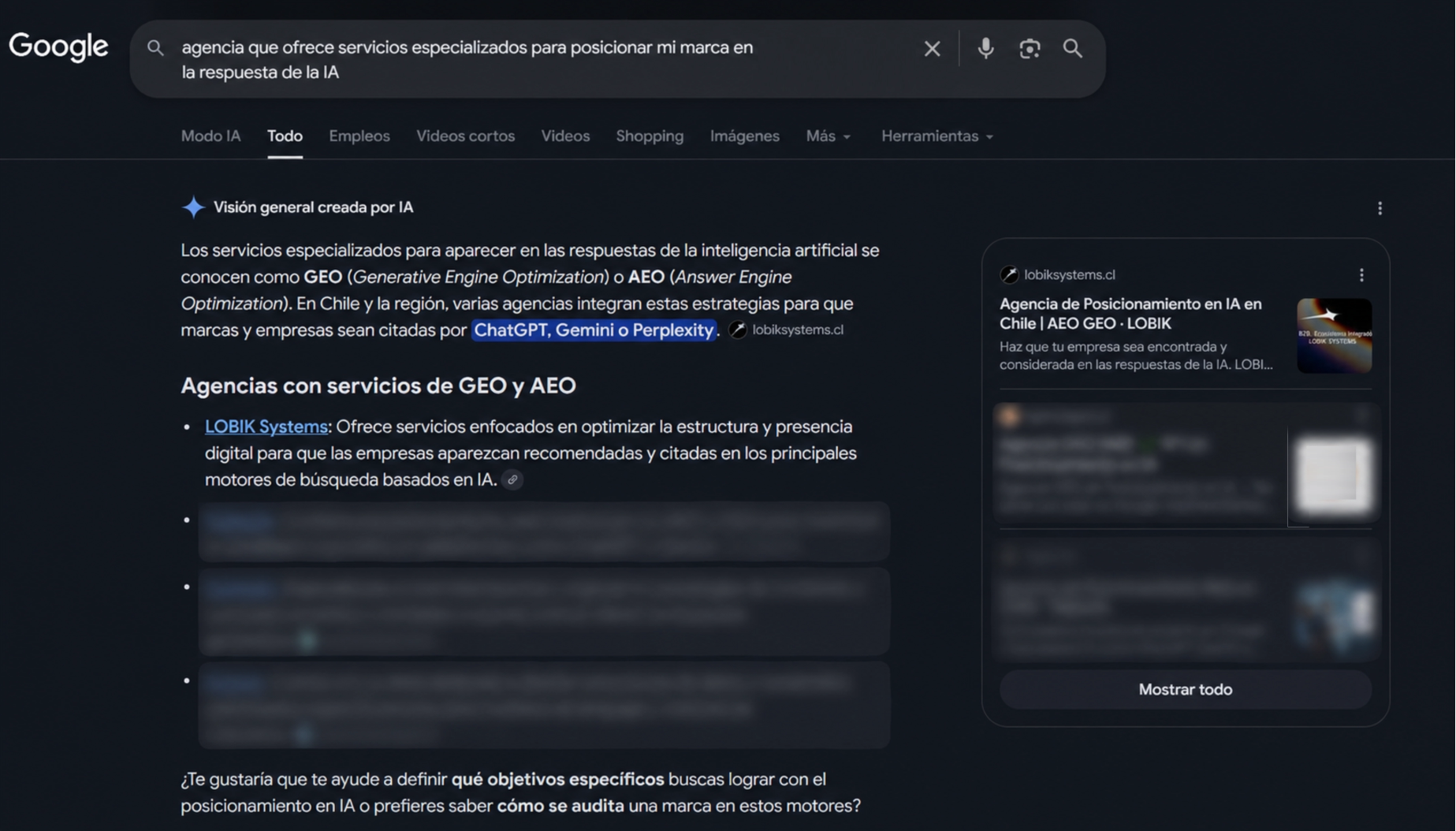Click the Mostrar todo button
1456x831 pixels.
[1185, 689]
